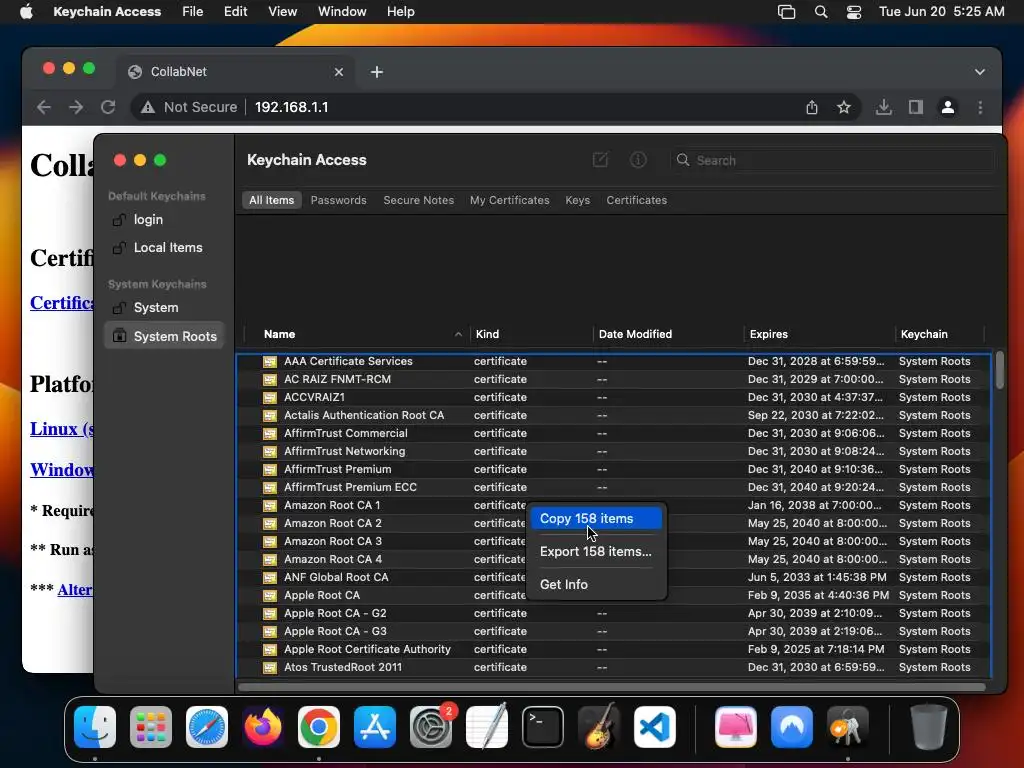1024x768 pixels.
Task: Reload the page in Chrome
Action: click(x=108, y=107)
